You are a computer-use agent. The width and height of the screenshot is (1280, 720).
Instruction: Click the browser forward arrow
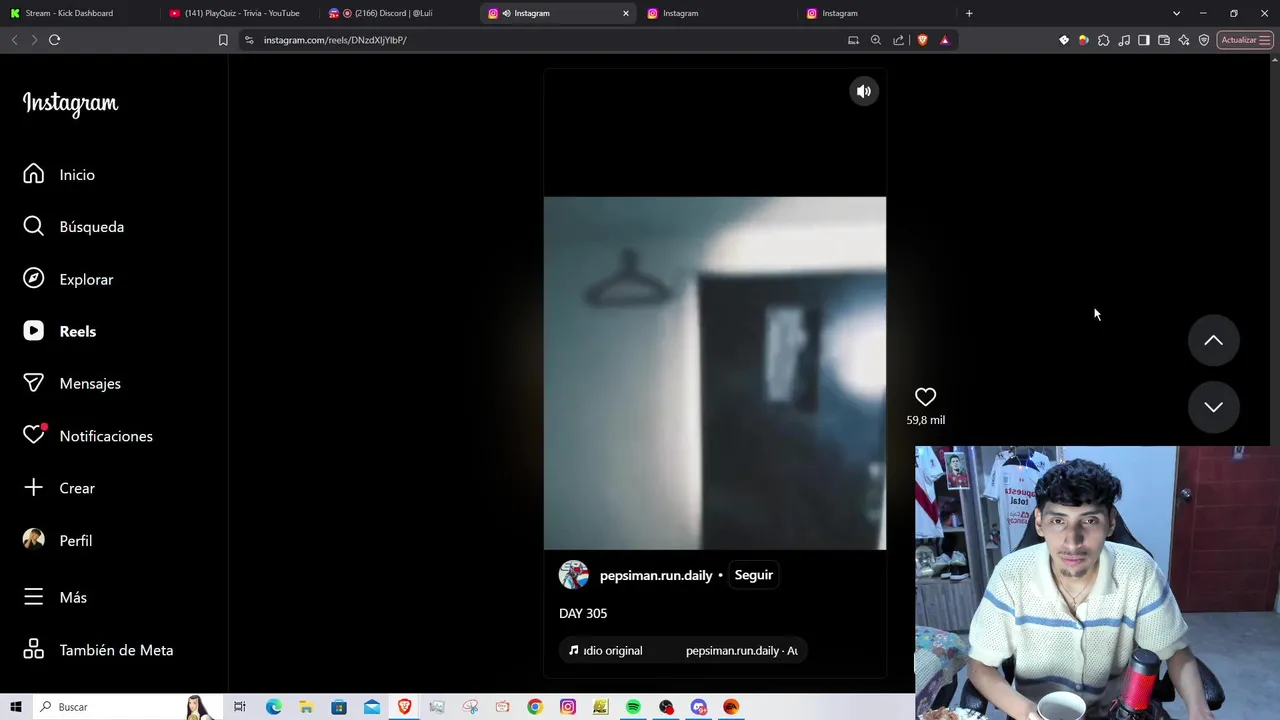pos(34,40)
